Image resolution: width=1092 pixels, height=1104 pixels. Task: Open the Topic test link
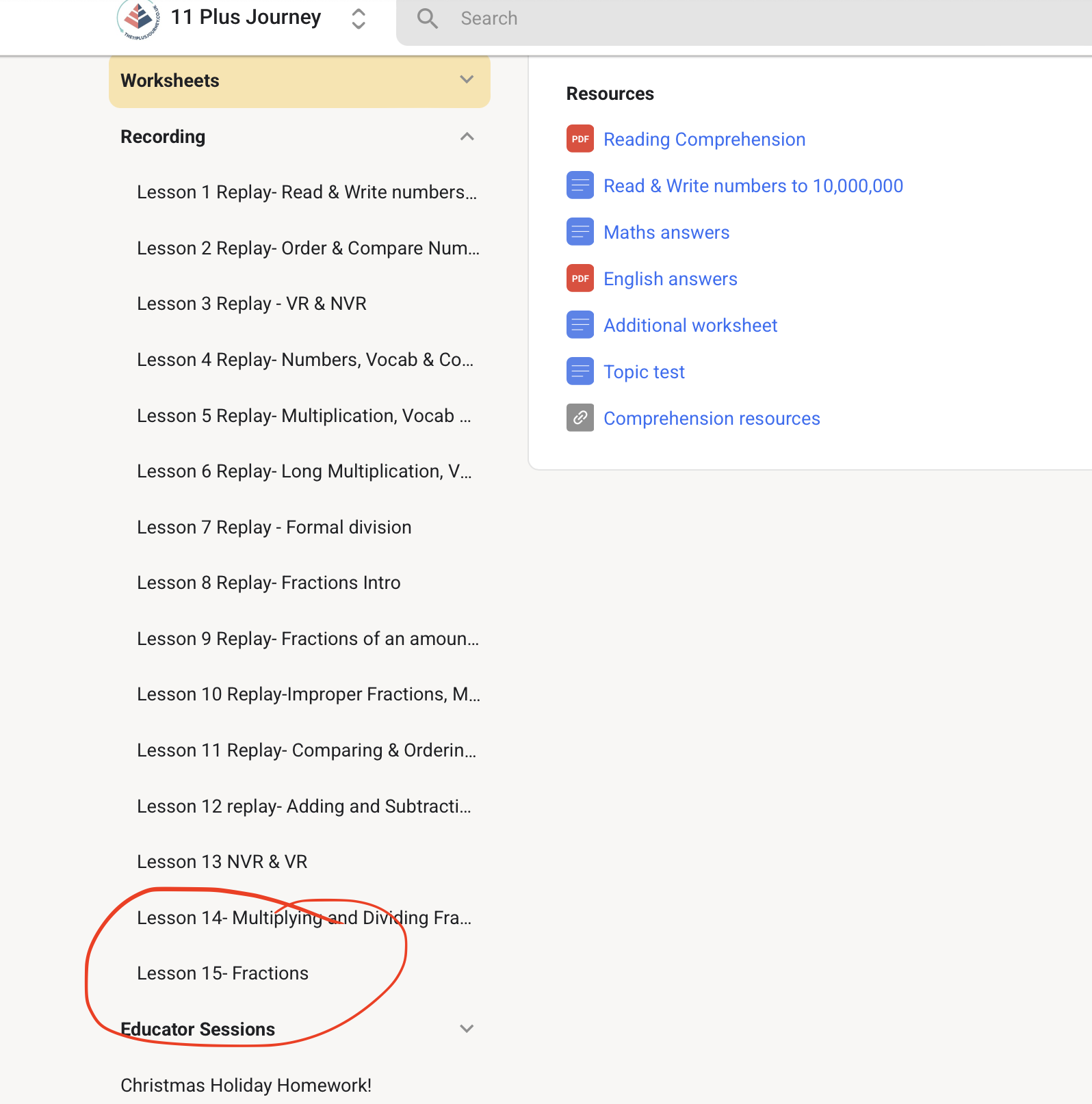643,372
